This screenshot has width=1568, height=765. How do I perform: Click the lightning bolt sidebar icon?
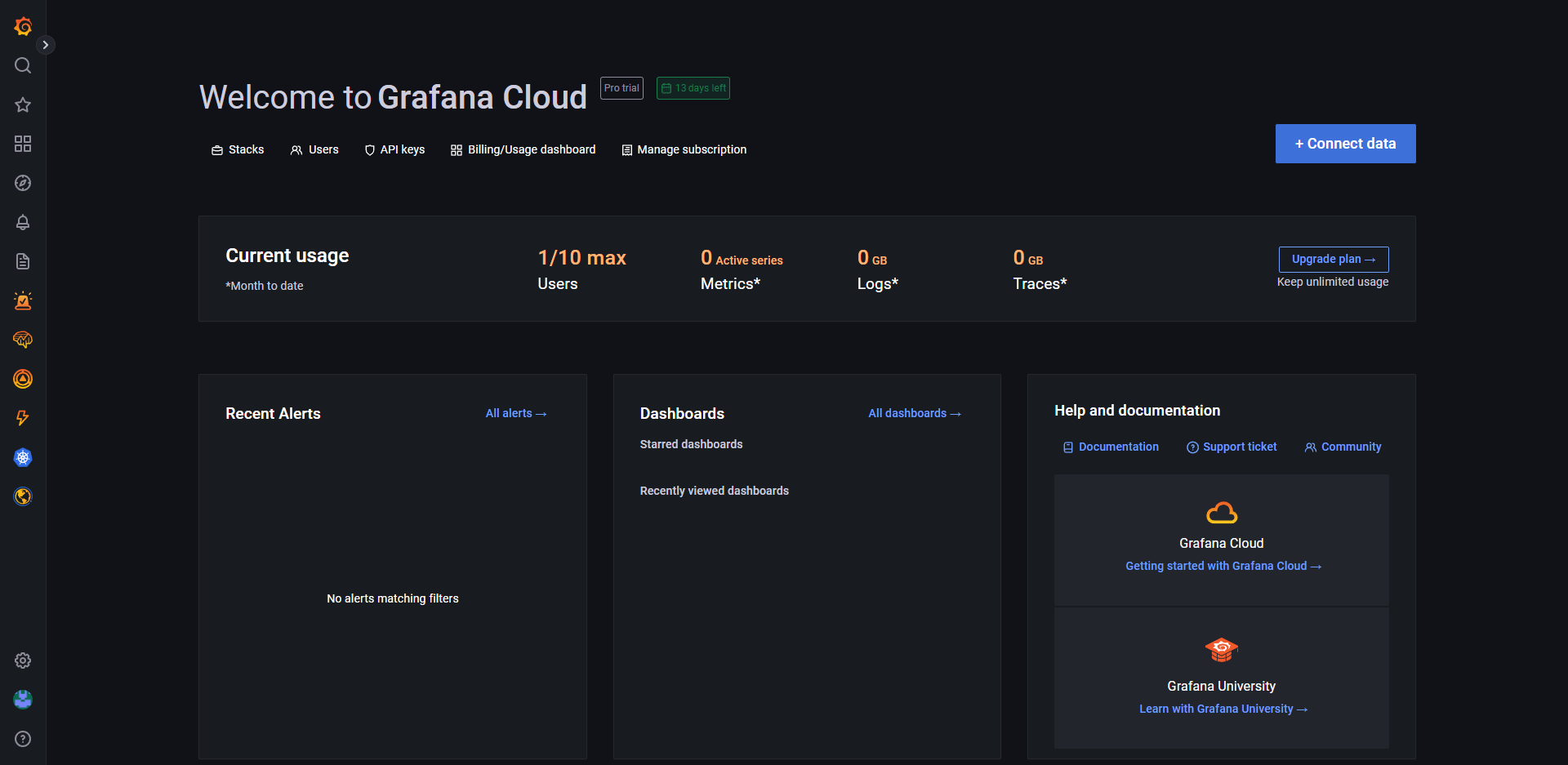[23, 418]
